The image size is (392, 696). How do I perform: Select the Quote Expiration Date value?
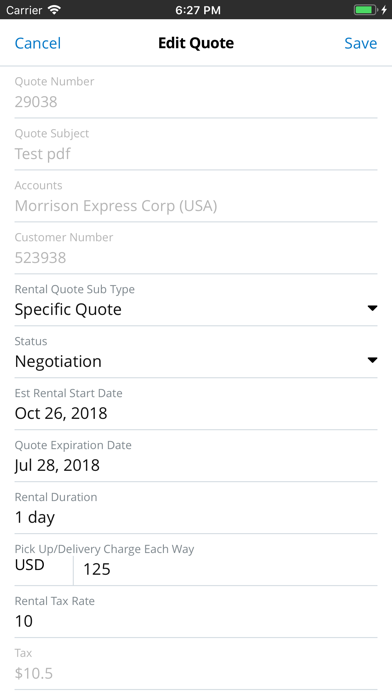(57, 465)
